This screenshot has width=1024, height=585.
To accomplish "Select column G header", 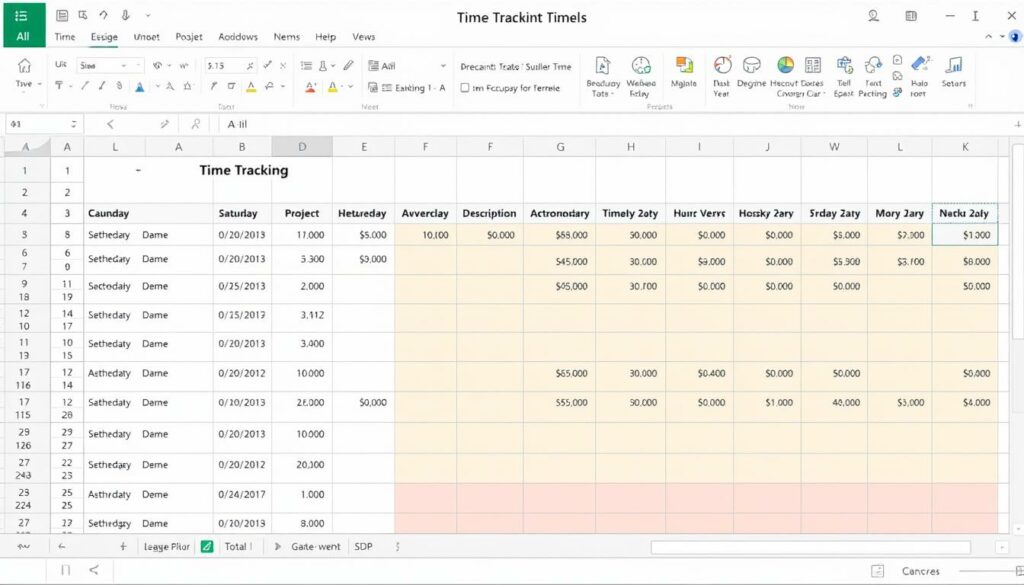I will click(560, 147).
